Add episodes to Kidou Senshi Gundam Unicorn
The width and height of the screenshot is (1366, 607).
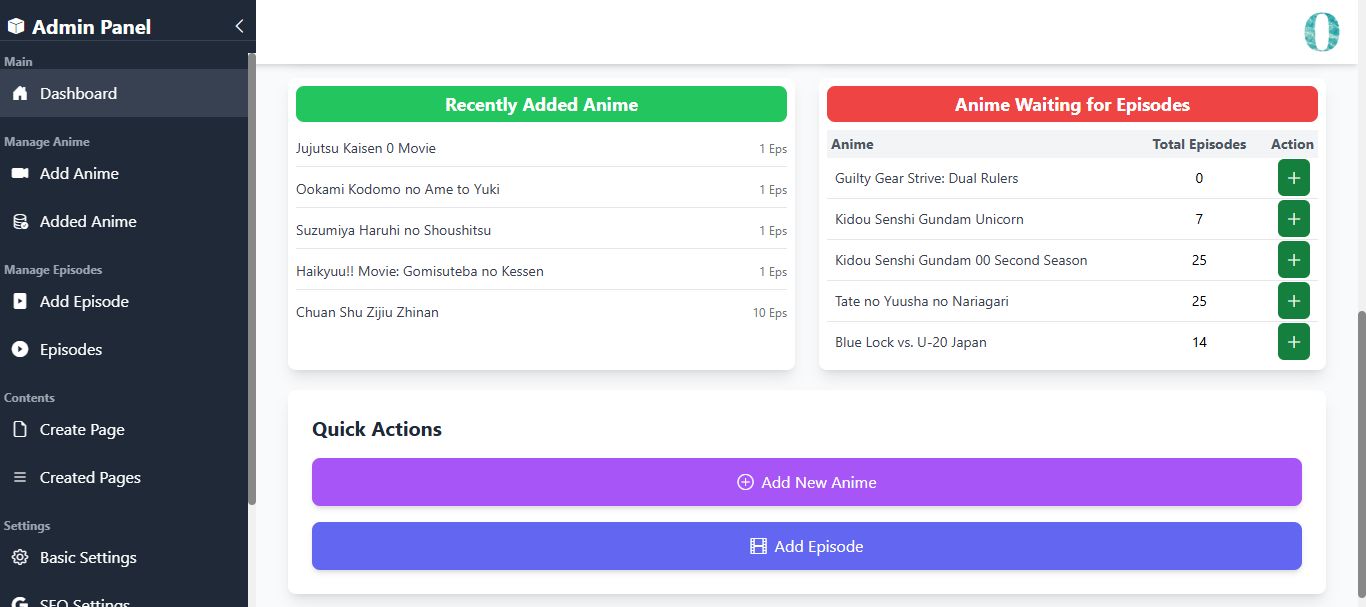click(x=1293, y=219)
